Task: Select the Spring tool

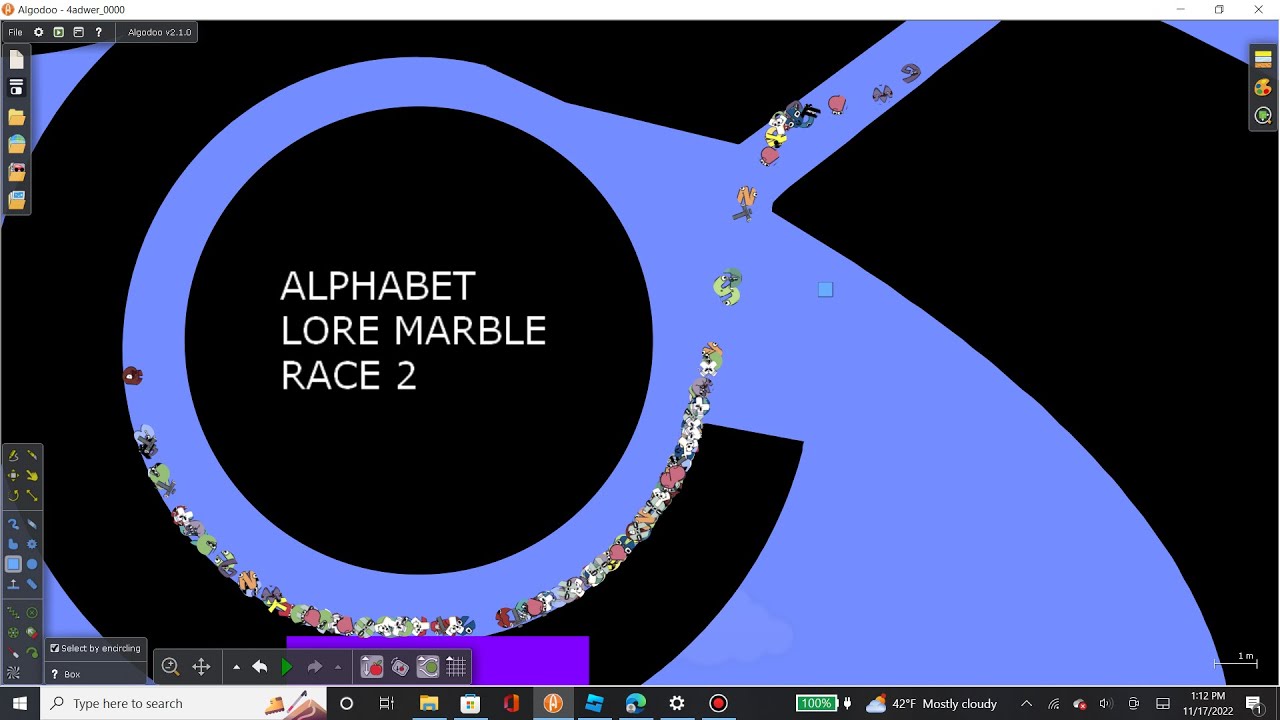Action: [x=13, y=612]
